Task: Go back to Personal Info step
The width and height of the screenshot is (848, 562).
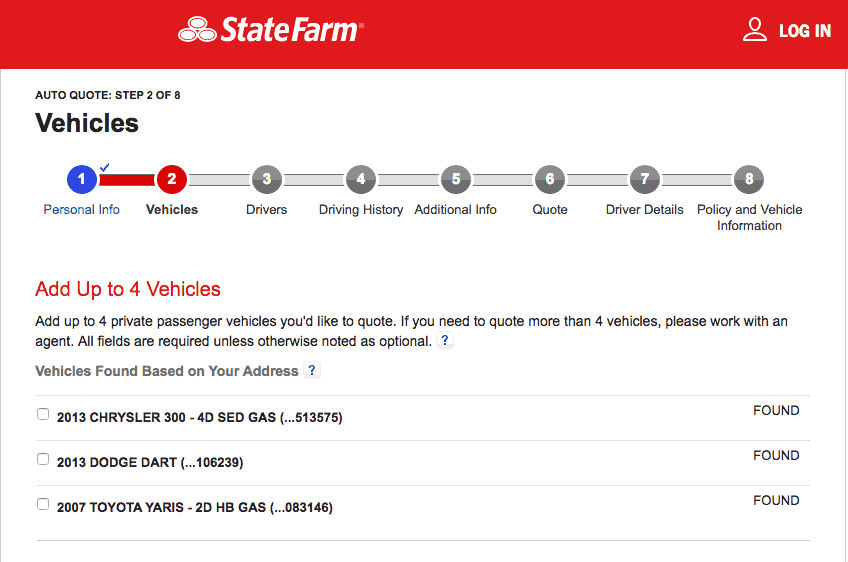Action: click(82, 210)
